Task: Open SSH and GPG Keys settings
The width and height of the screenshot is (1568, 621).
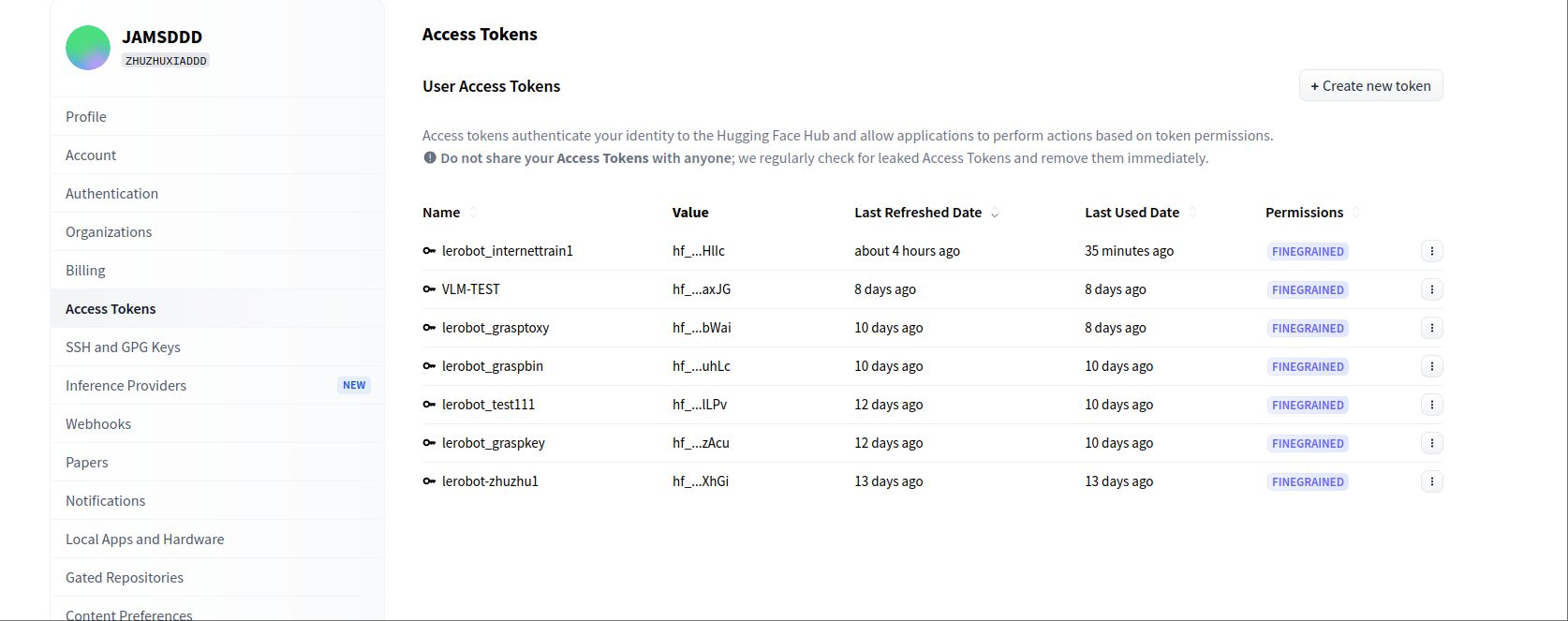Action: coord(123,347)
